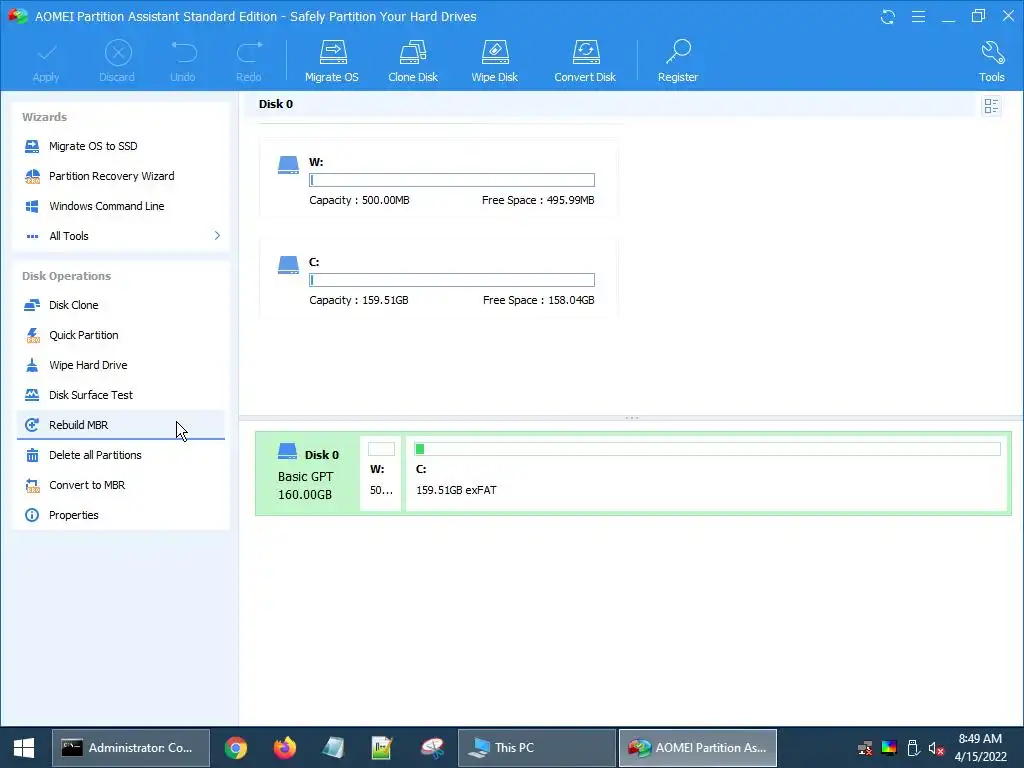Select Wipe Hard Drive operation

click(x=120, y=365)
